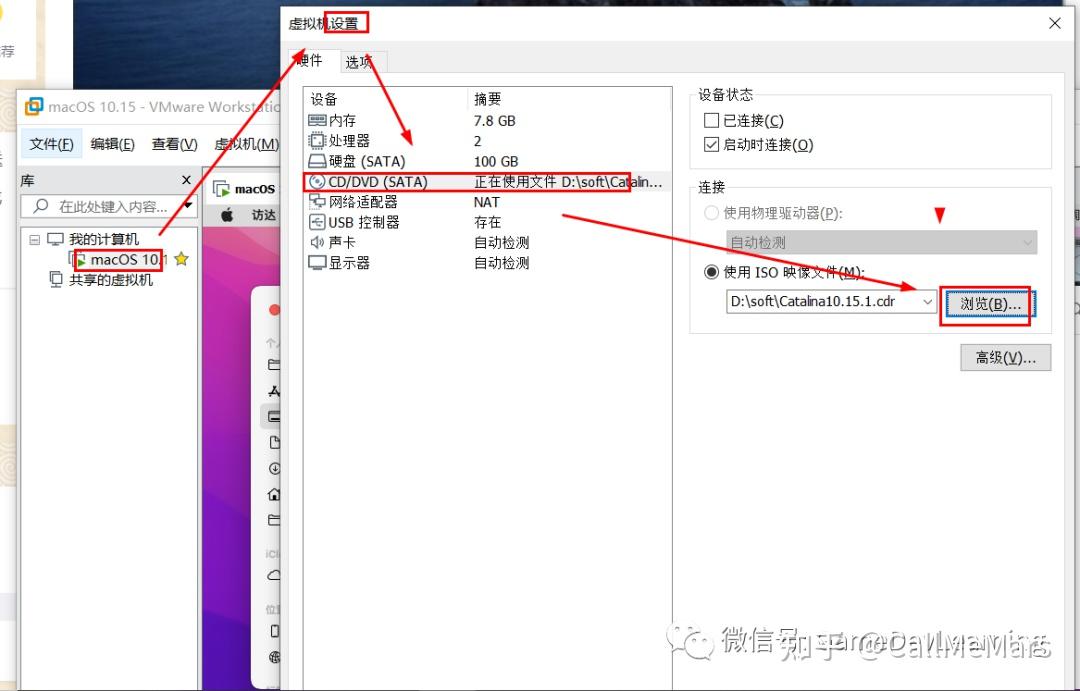Screen dimensions: 1080x691
Task: Click the Apple logo in macOS guest
Action: pos(227,215)
